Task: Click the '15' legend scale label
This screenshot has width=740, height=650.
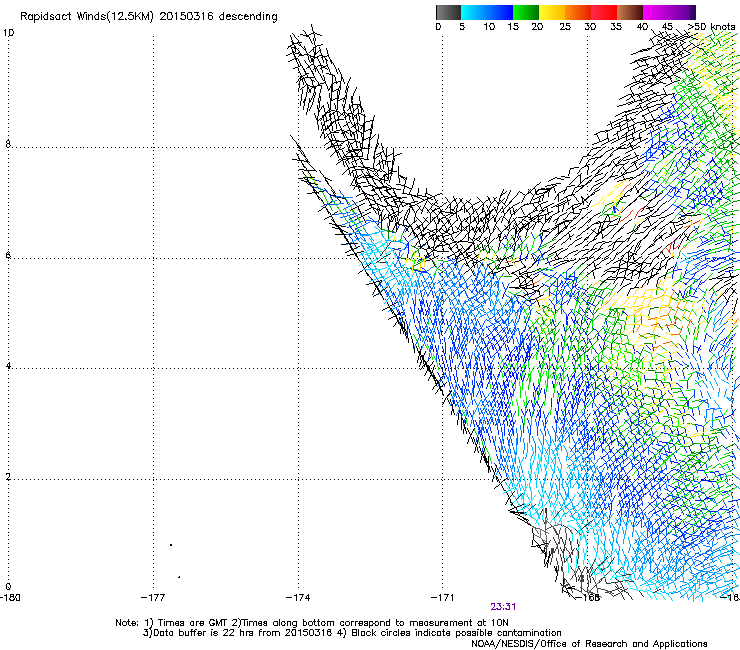Action: tap(513, 27)
